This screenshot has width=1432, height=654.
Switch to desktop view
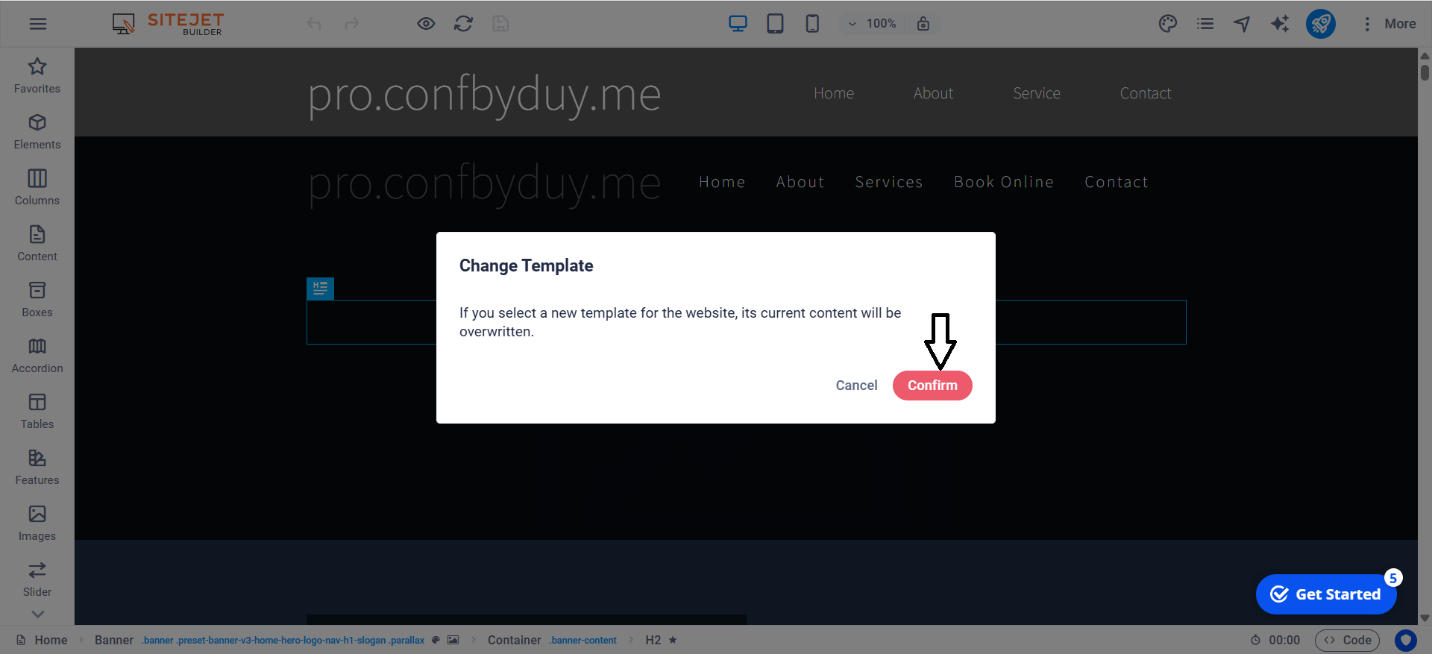[x=738, y=24]
